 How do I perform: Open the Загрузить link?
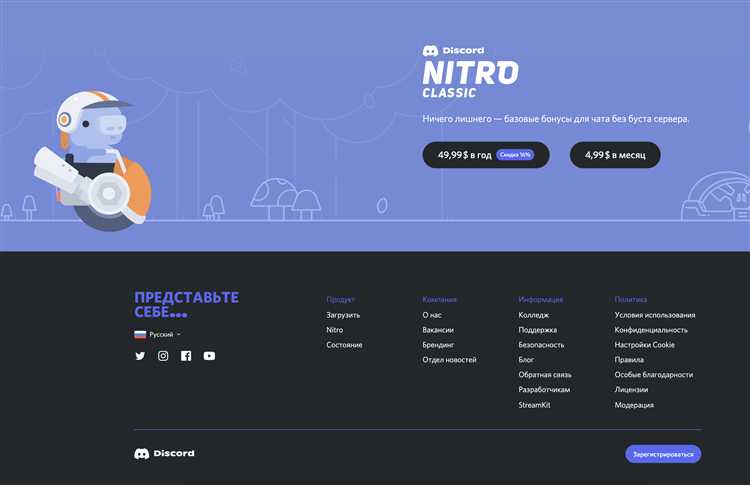click(x=343, y=315)
